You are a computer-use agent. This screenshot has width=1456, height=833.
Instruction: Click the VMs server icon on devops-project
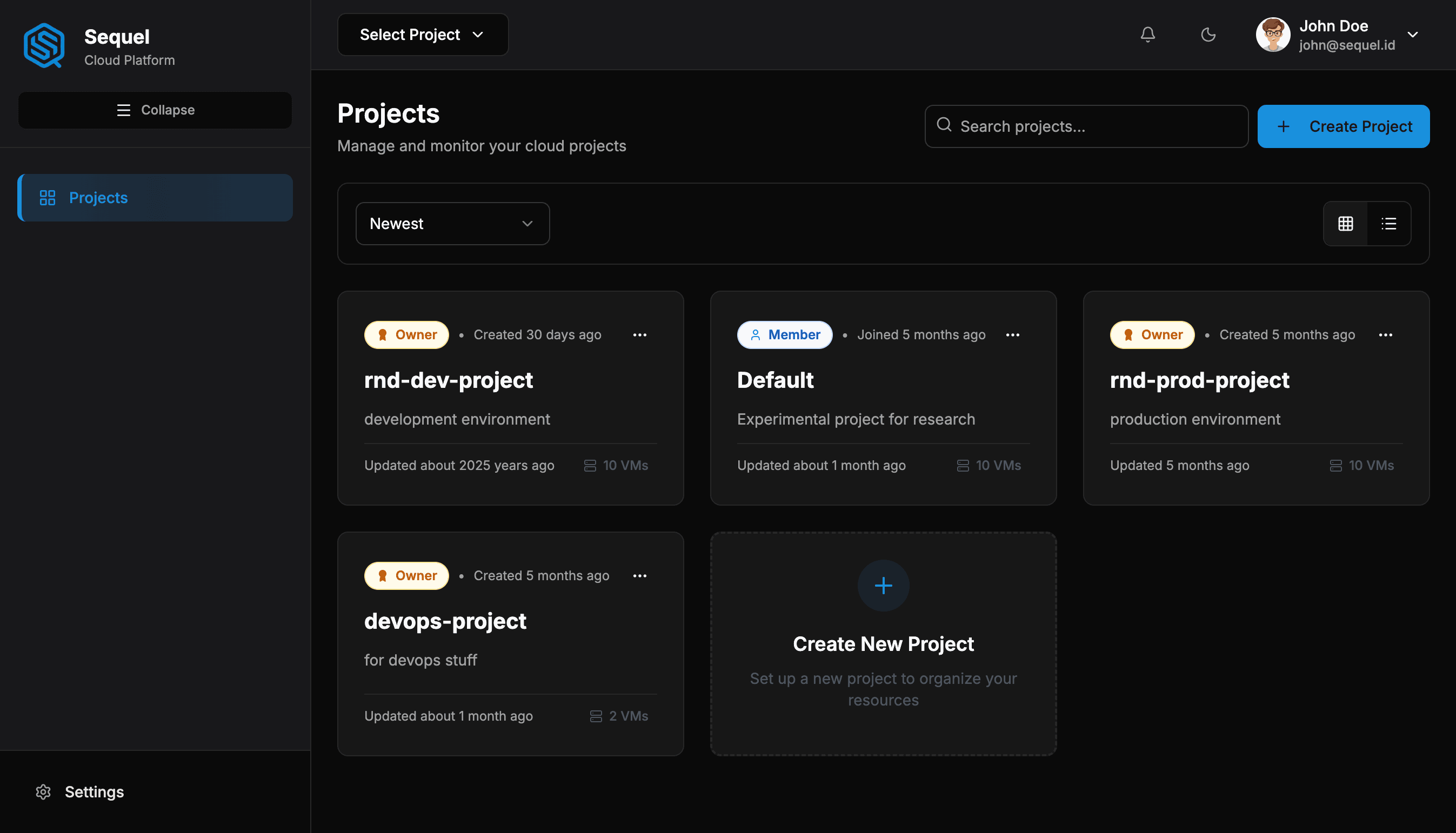596,716
